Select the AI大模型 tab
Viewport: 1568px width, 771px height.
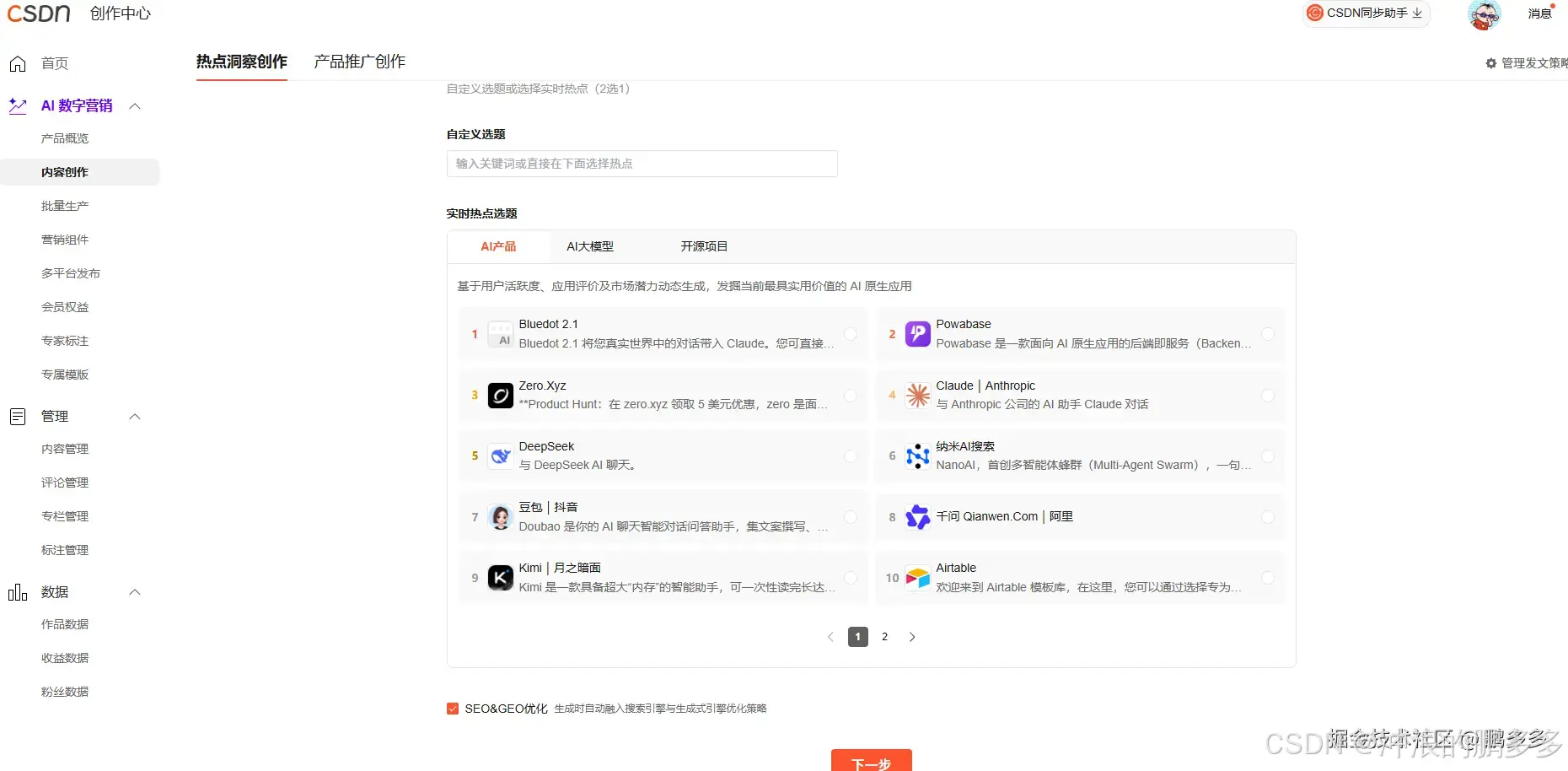pos(590,246)
